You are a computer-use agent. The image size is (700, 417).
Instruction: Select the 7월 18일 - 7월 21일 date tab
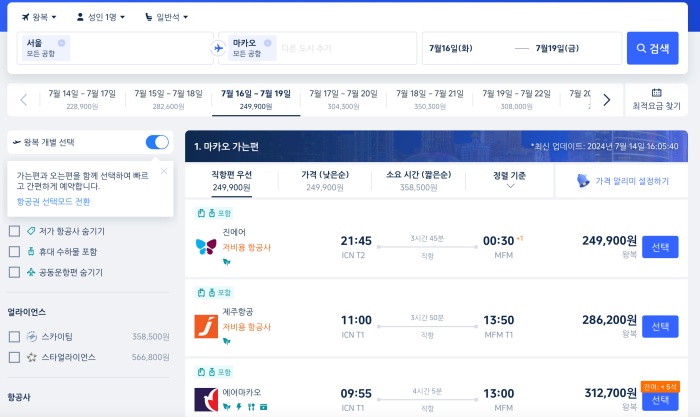(x=430, y=100)
